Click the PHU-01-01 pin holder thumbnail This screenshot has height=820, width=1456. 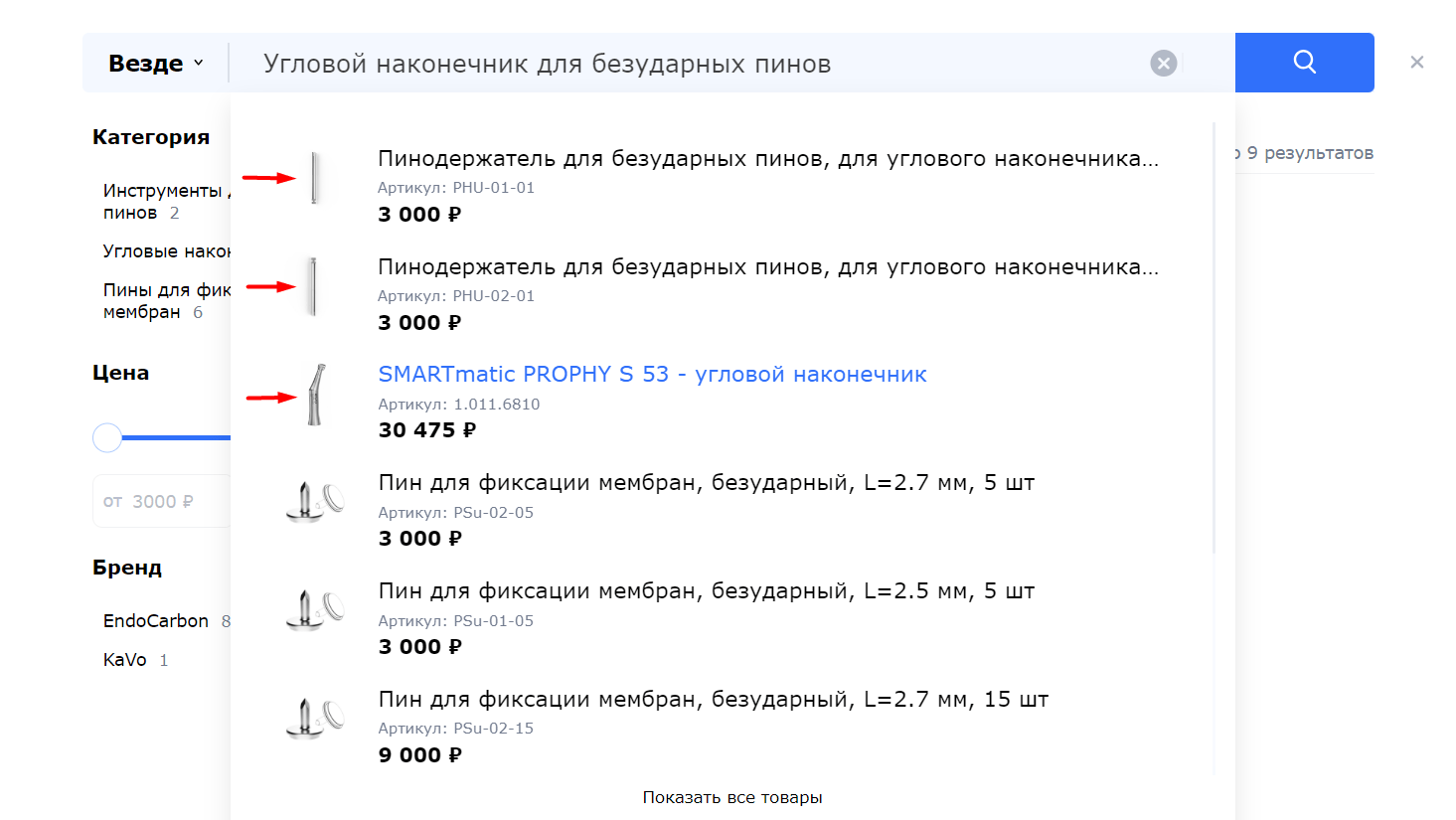click(x=314, y=179)
